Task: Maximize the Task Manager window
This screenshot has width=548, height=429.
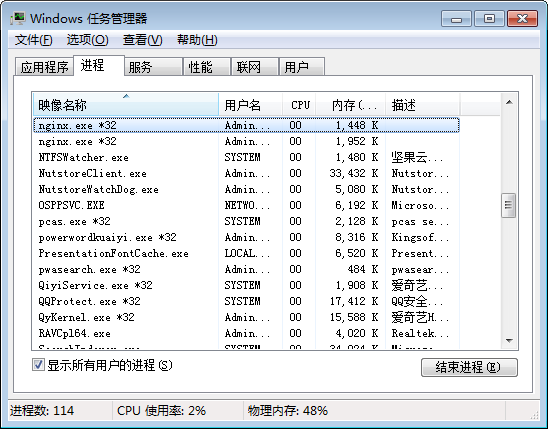Action: pyautogui.click(x=489, y=19)
